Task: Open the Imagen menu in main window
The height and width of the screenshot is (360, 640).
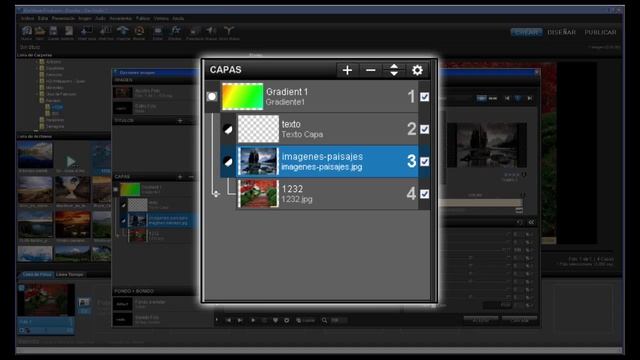Action: coord(84,18)
